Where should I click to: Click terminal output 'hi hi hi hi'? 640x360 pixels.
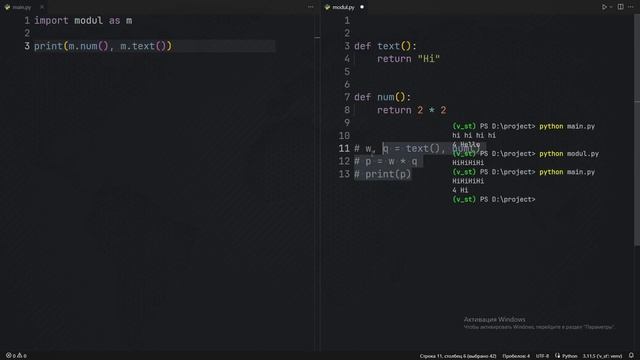point(474,136)
